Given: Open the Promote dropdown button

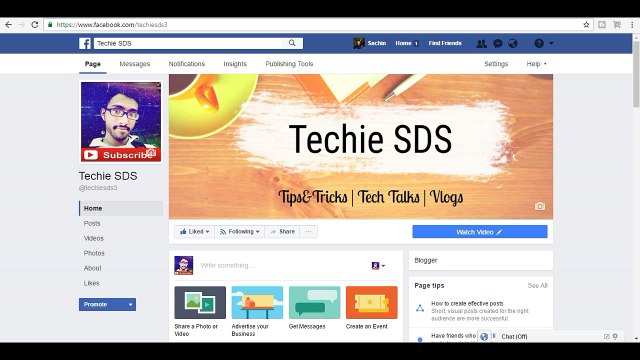Looking at the screenshot, I should point(107,304).
